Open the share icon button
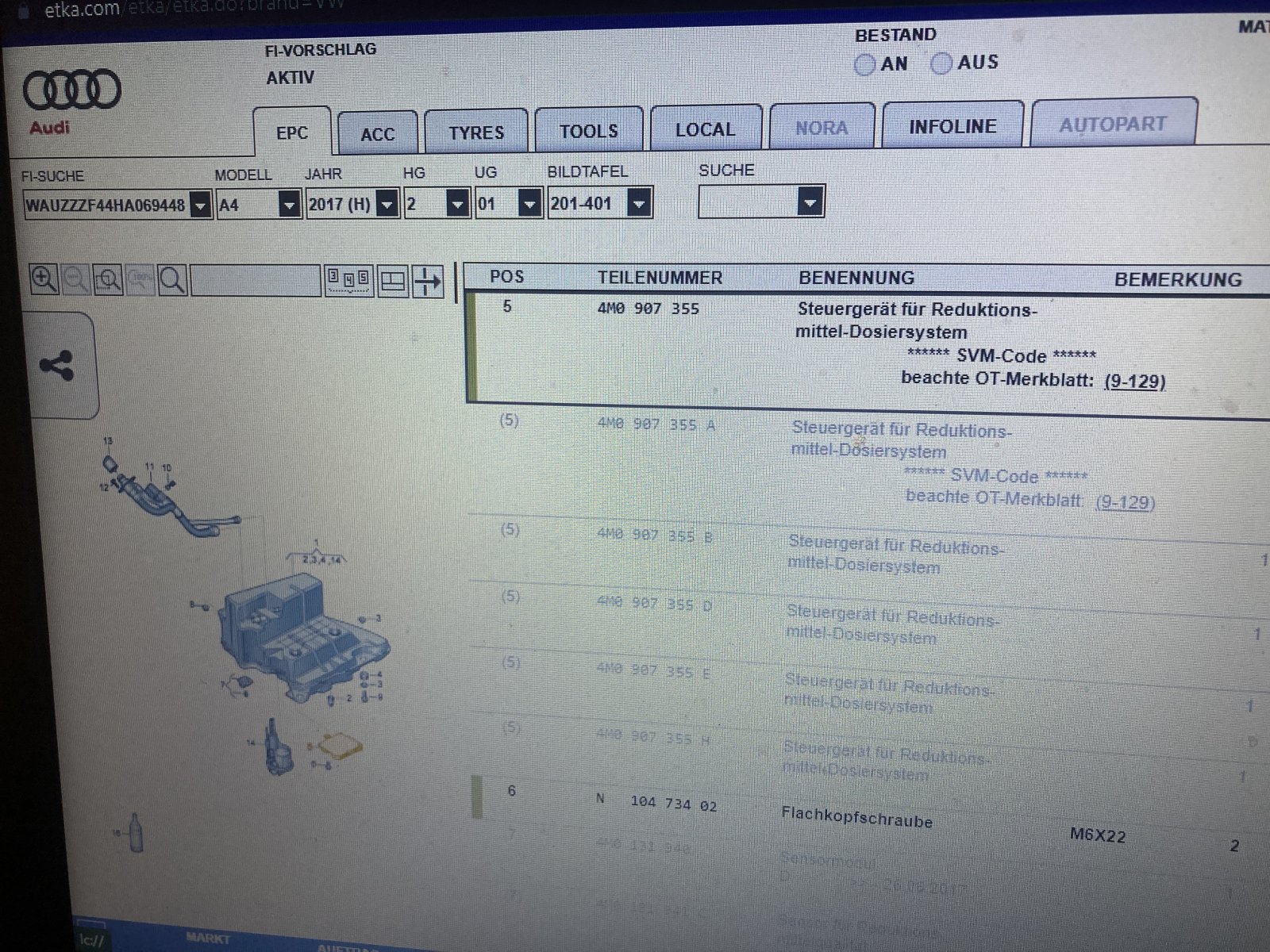This screenshot has height=952, width=1270. (x=56, y=366)
